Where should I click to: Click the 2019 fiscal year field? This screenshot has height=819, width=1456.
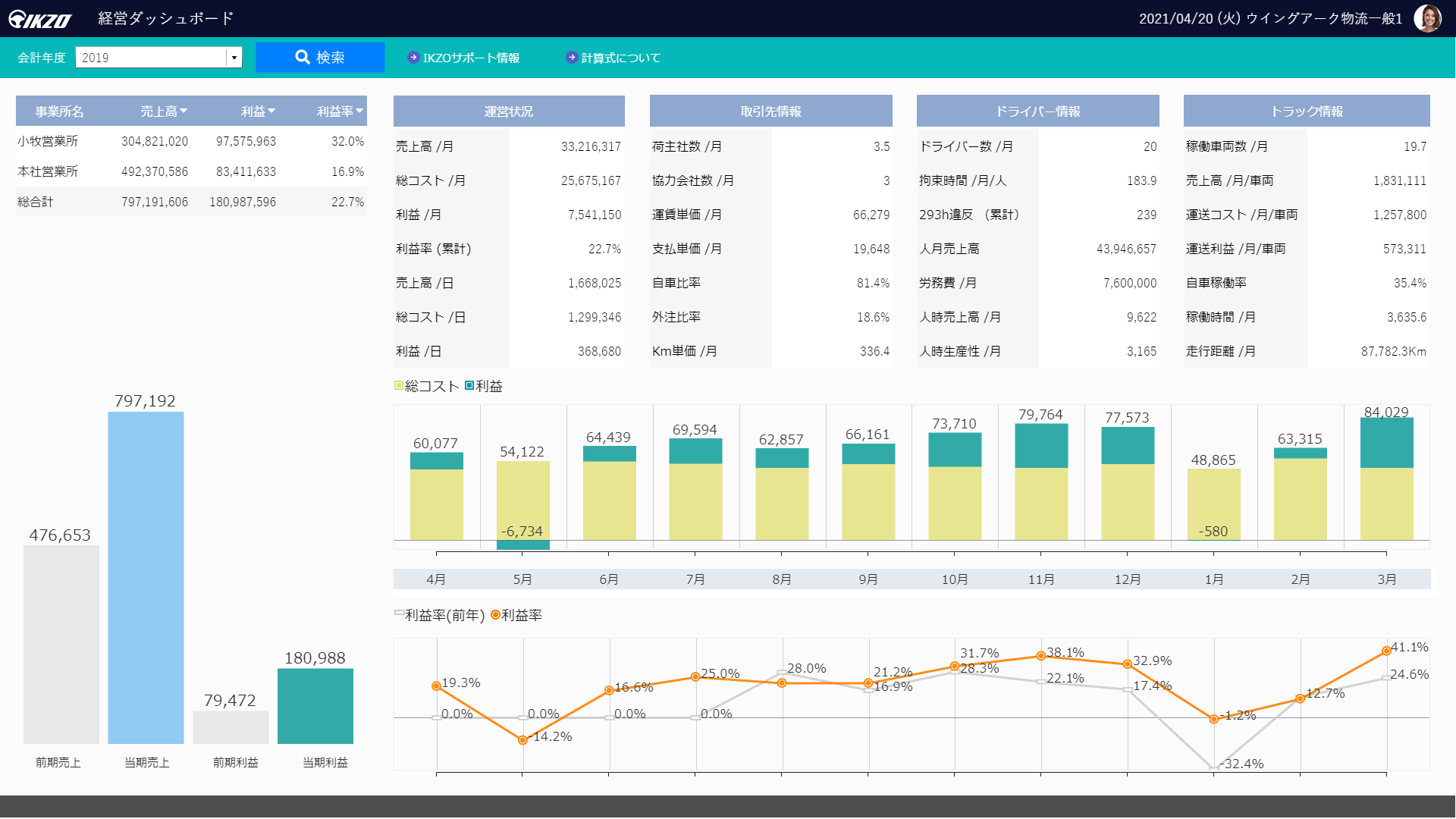click(150, 58)
